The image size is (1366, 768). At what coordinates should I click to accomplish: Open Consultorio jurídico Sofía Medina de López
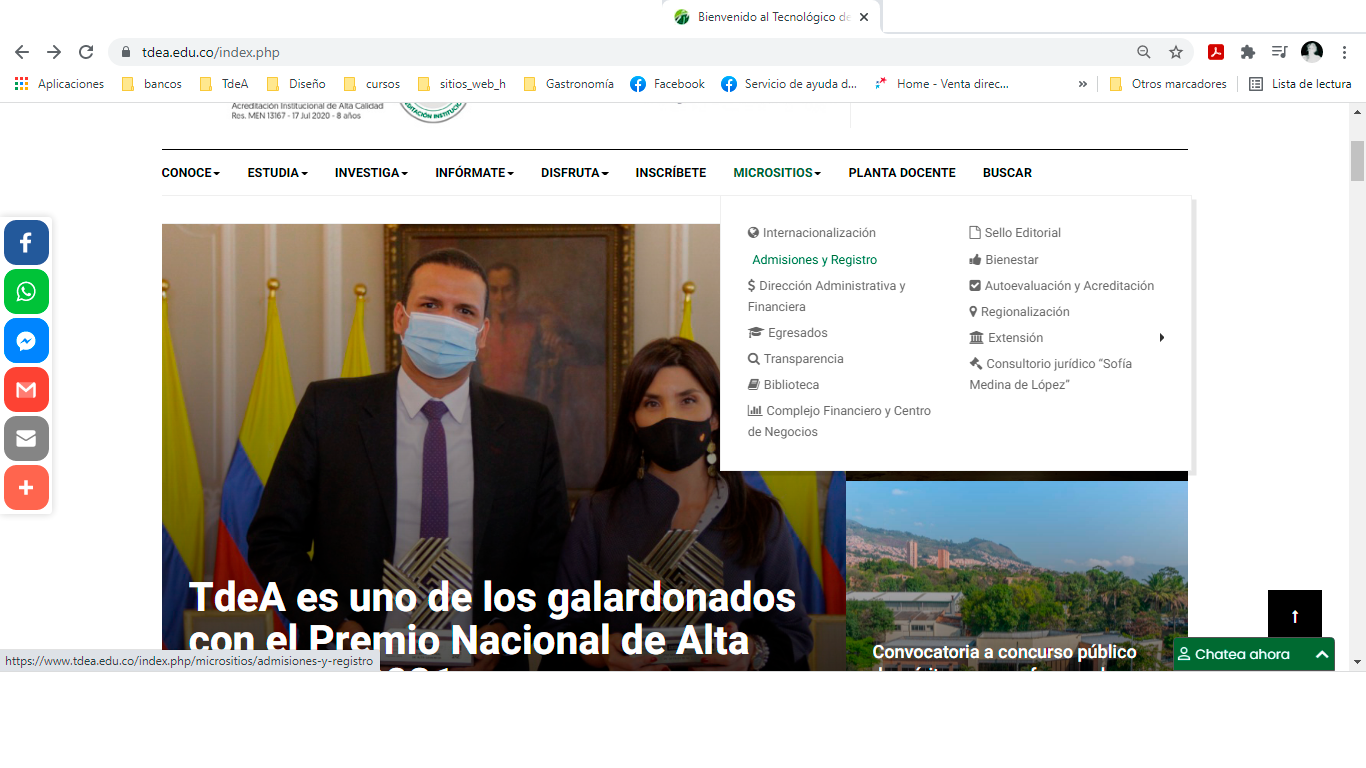pyautogui.click(x=1051, y=374)
